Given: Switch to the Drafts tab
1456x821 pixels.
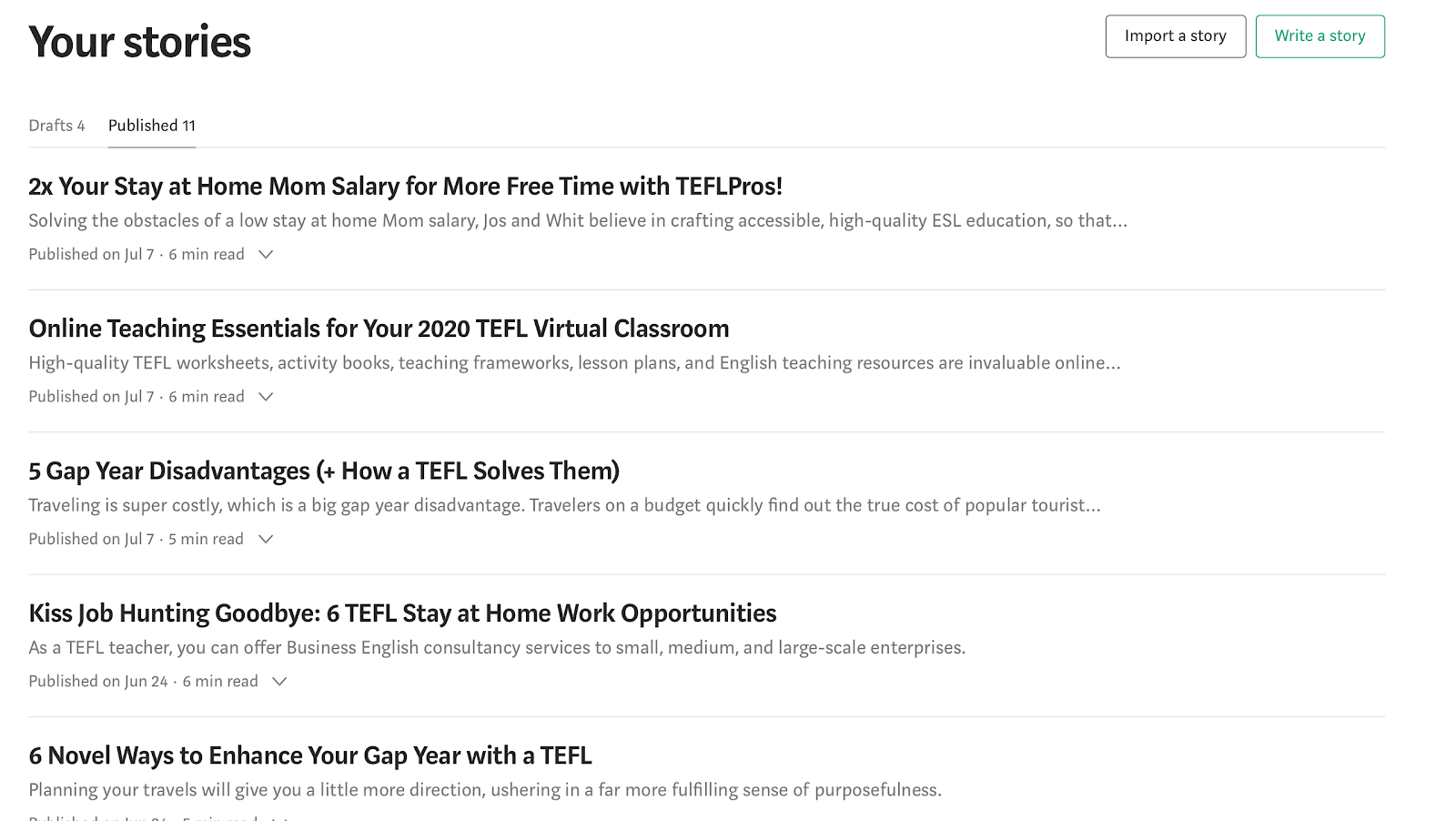Looking at the screenshot, I should [56, 125].
